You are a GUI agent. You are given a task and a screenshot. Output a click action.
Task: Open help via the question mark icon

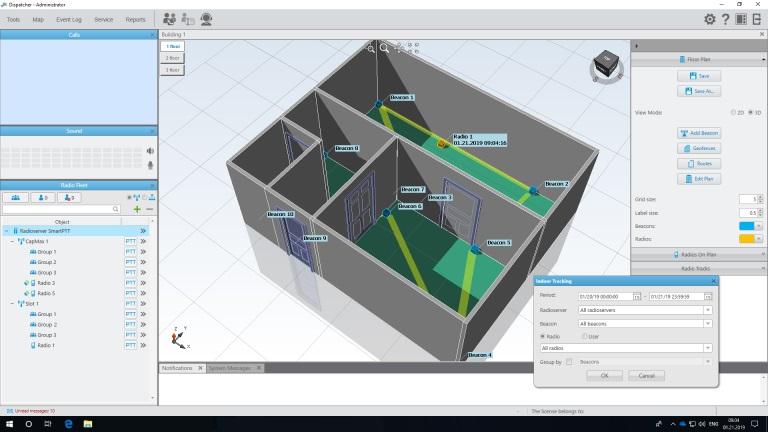click(725, 19)
